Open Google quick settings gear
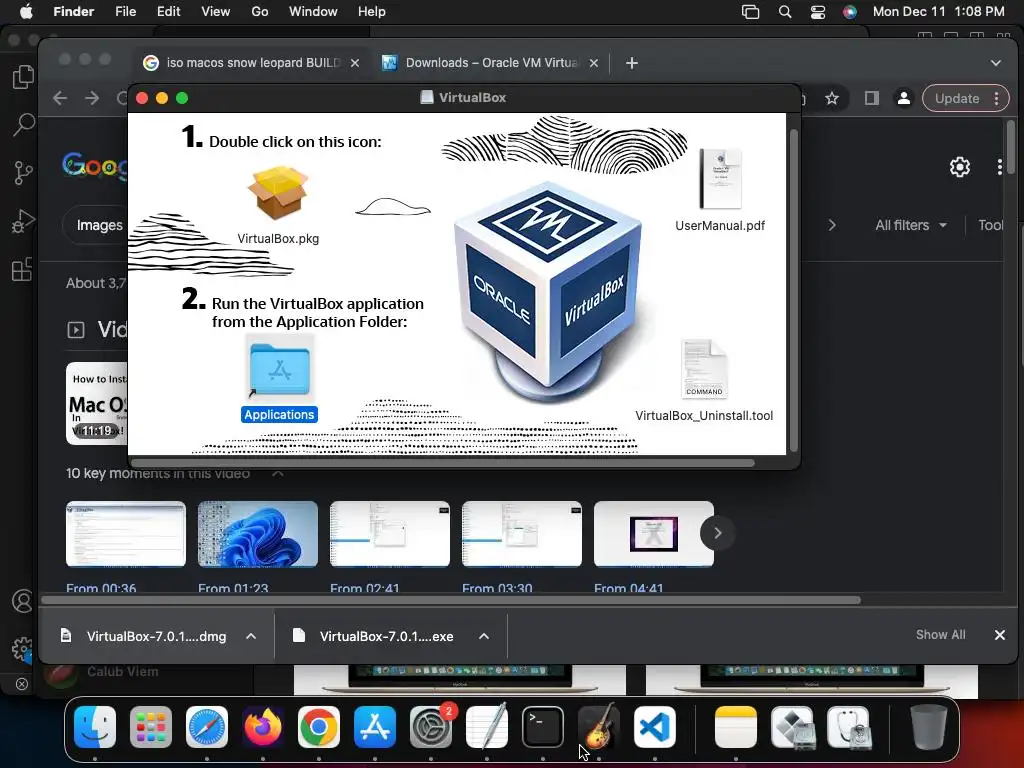 pyautogui.click(x=959, y=167)
